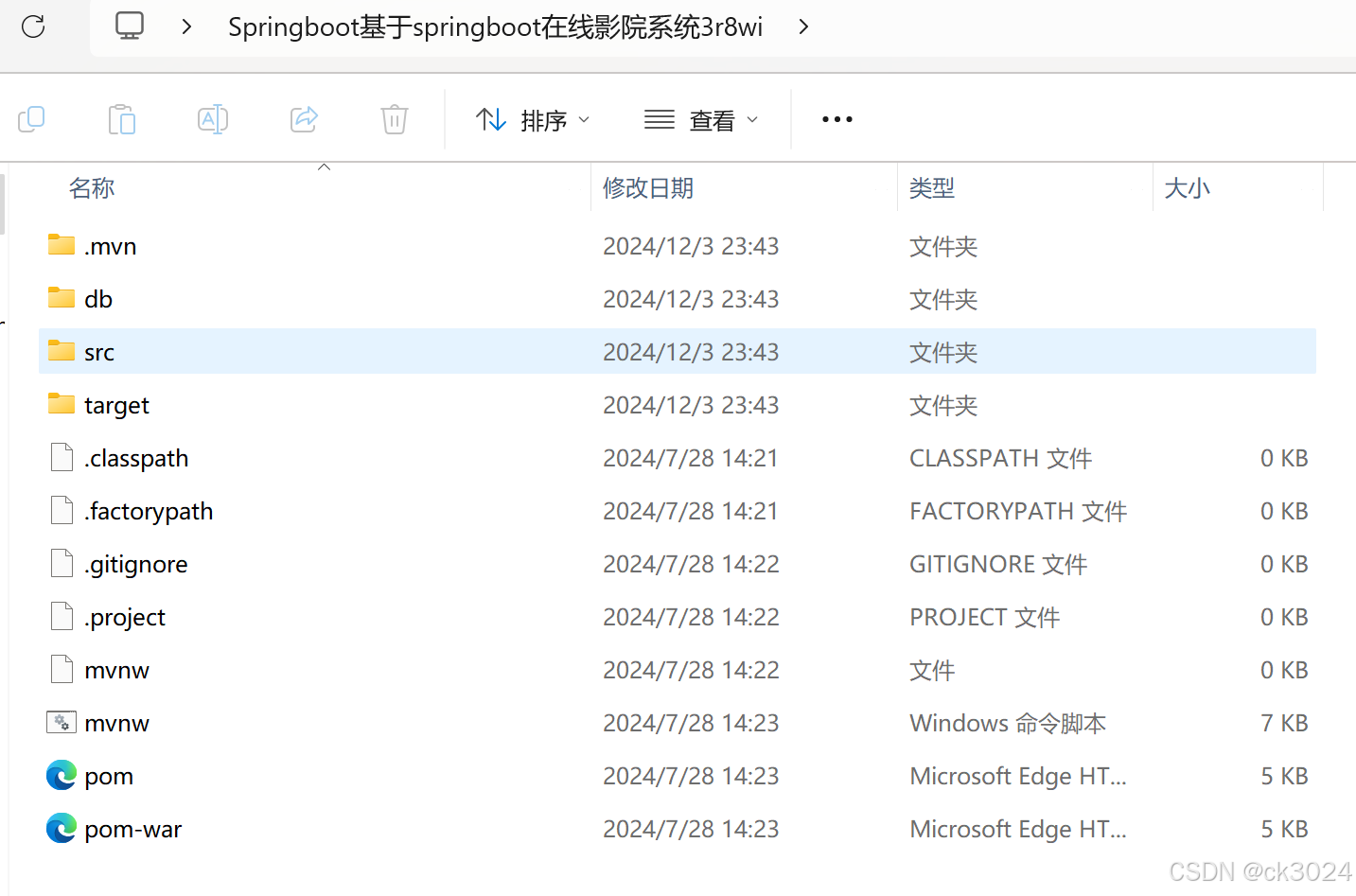Select the .mvn folder name
This screenshot has width=1356, height=896.
point(111,246)
